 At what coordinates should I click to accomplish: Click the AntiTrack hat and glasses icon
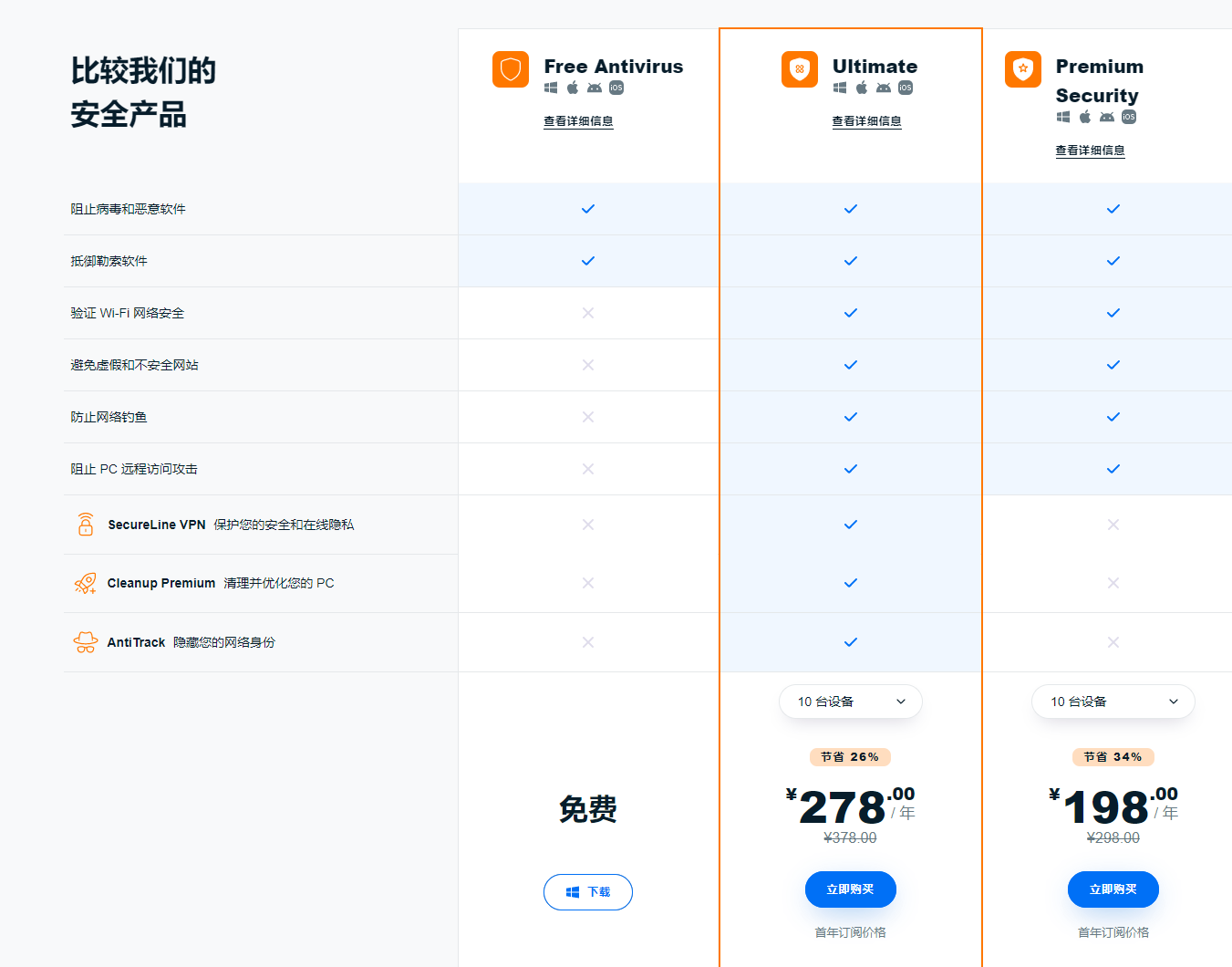86,642
